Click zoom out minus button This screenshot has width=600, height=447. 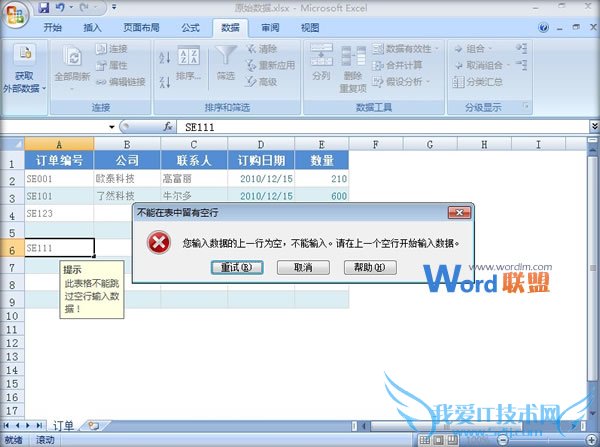503,440
